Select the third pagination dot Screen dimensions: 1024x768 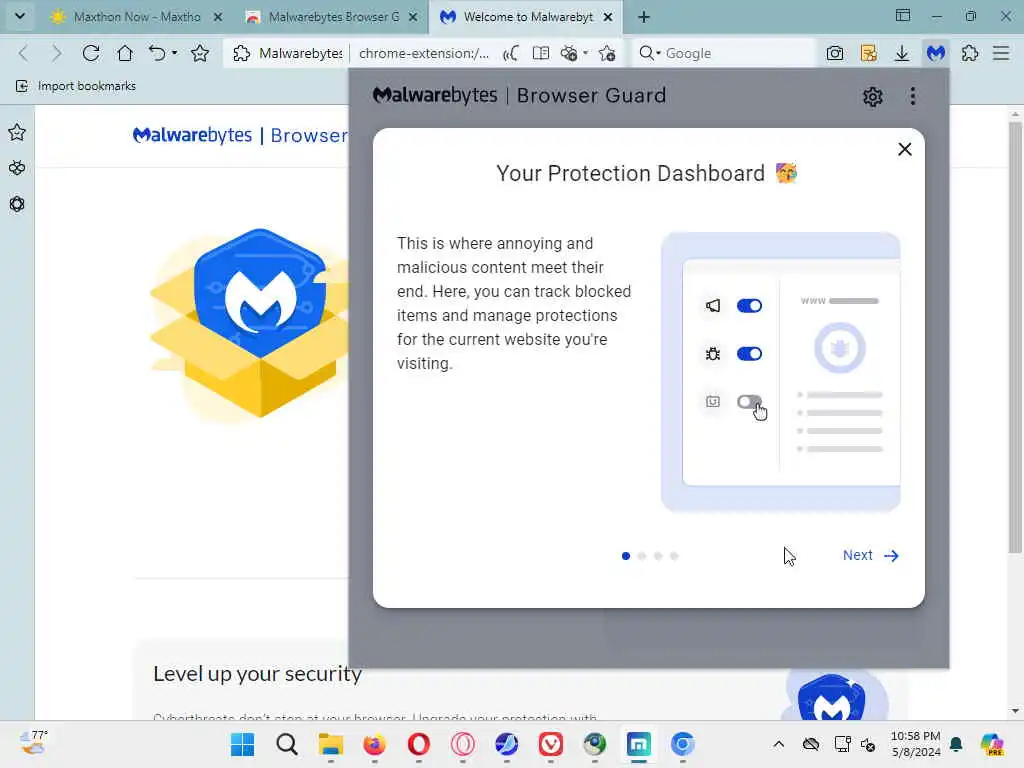pyautogui.click(x=658, y=556)
